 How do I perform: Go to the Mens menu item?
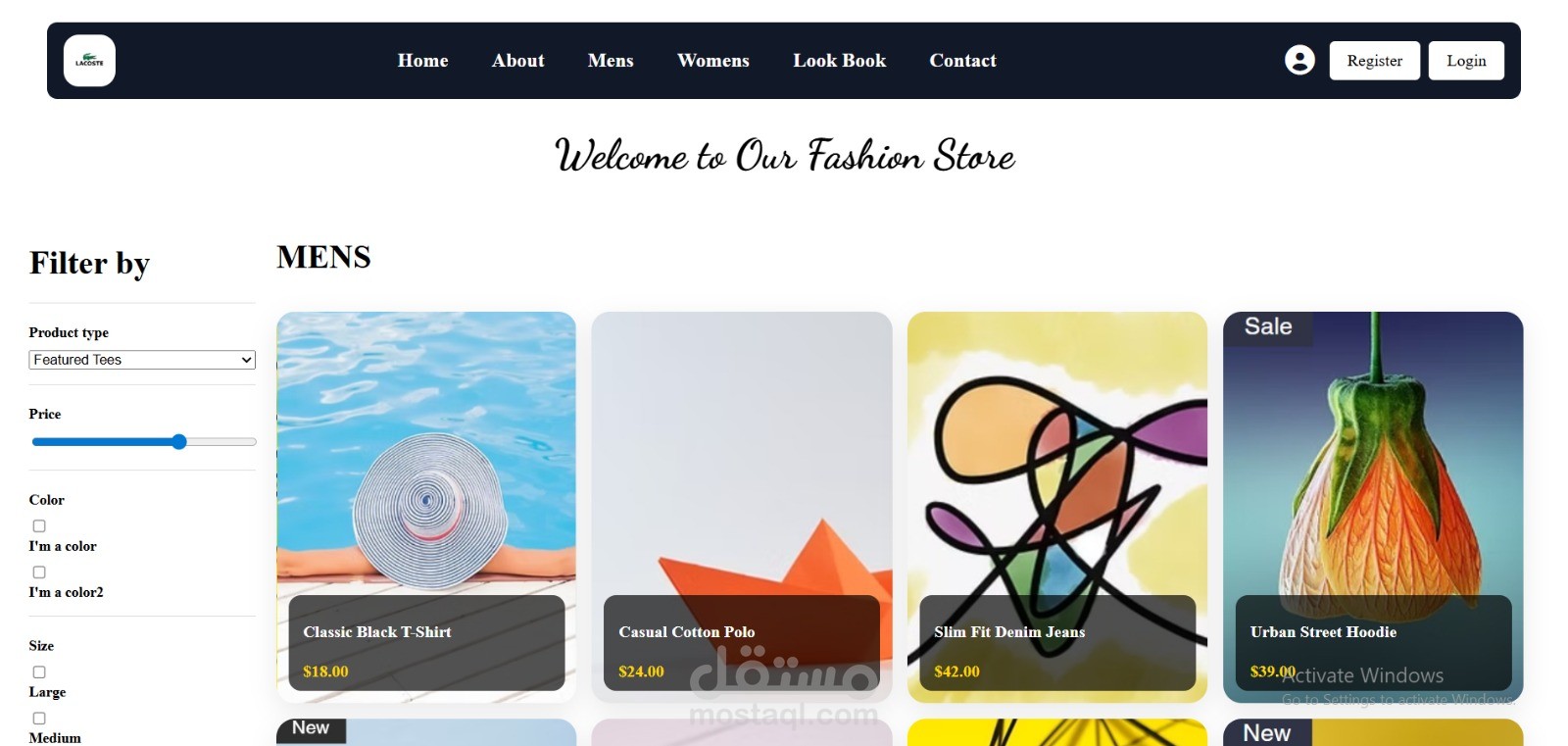coord(611,61)
